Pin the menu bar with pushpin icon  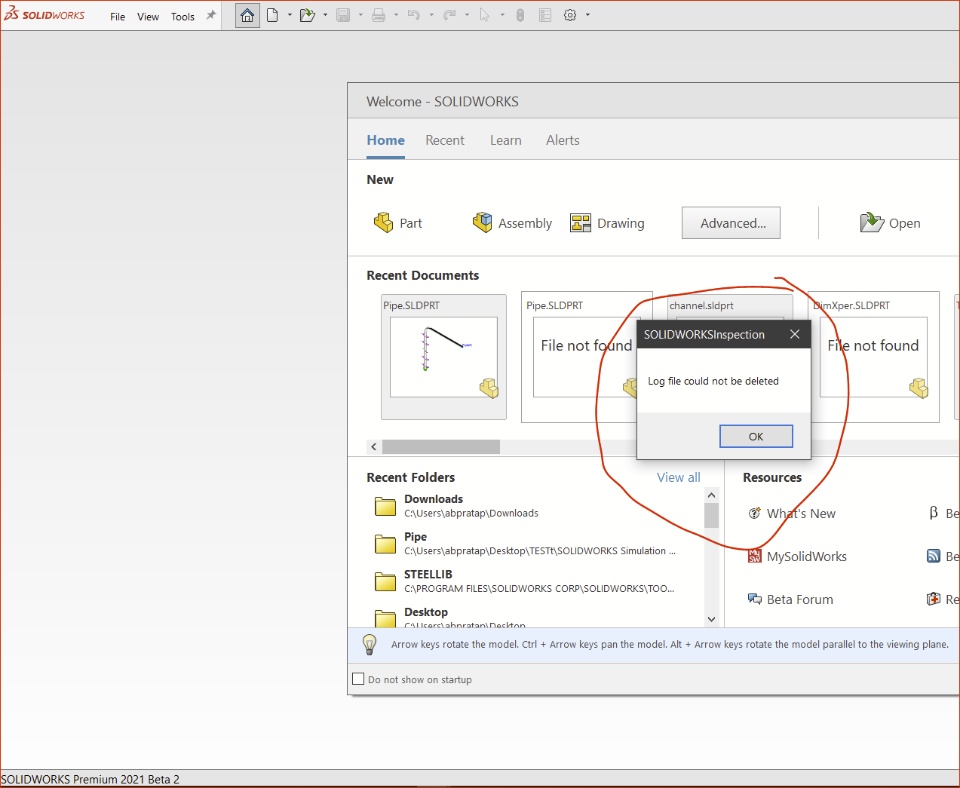[x=211, y=15]
